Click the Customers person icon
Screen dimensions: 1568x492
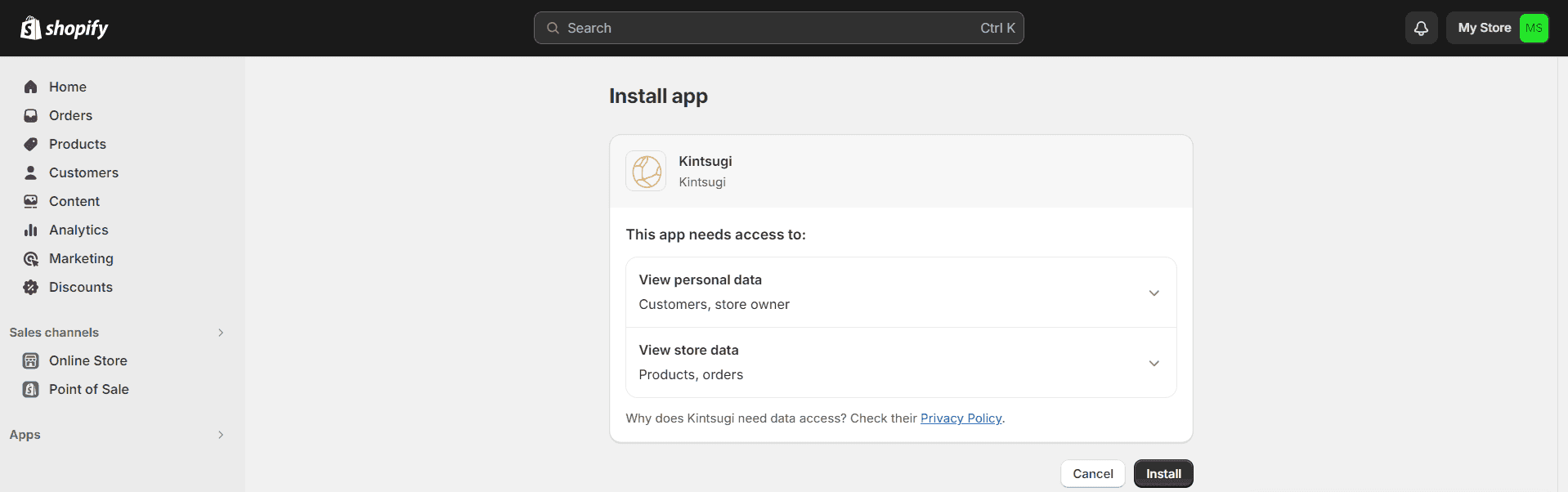pyautogui.click(x=31, y=172)
